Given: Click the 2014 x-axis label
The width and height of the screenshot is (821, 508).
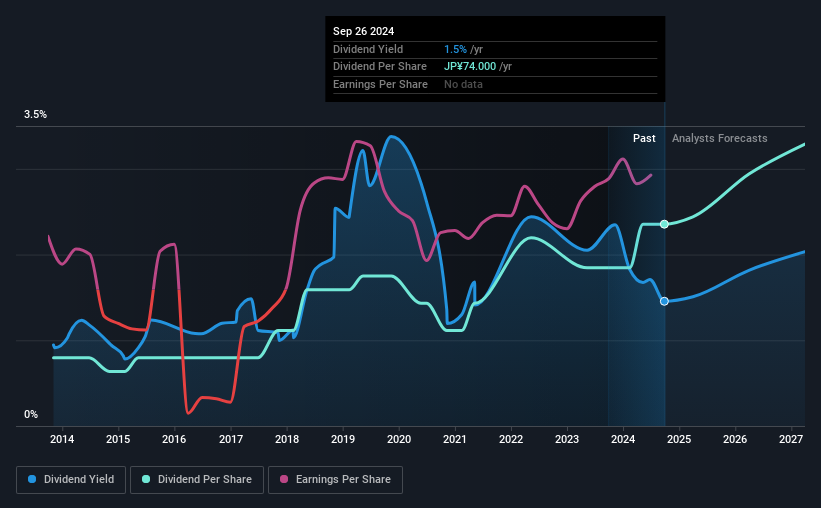Looking at the screenshot, I should click(x=62, y=439).
